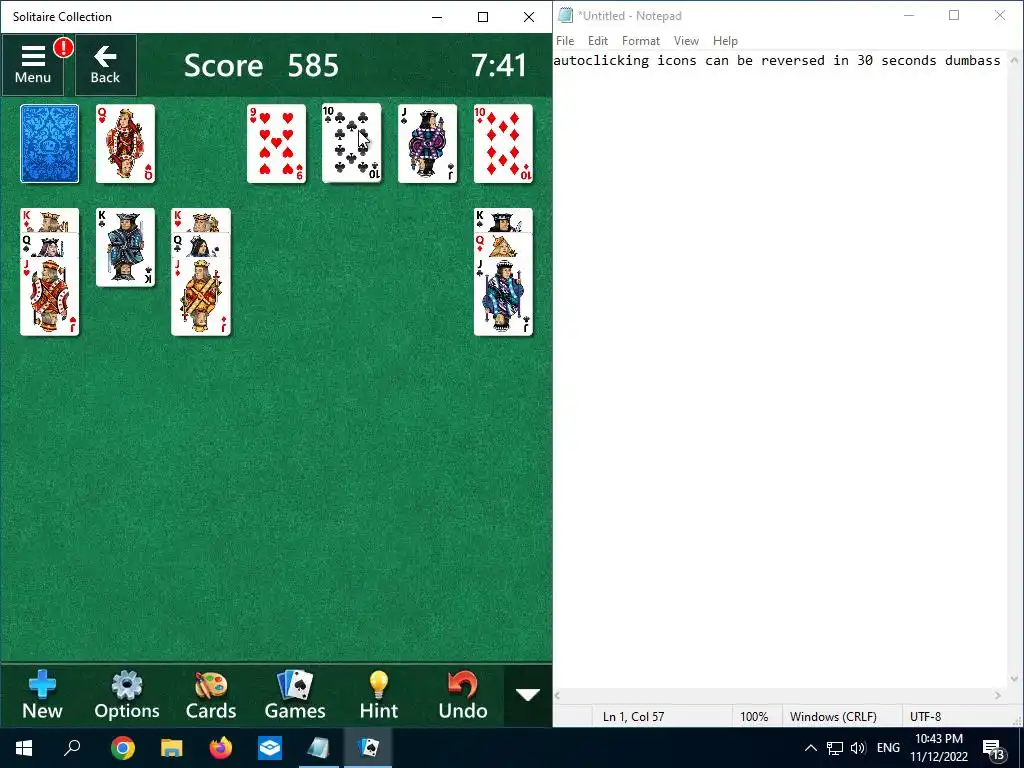Select King of diamonds in first column
The height and width of the screenshot is (768, 1024).
pyautogui.click(x=50, y=220)
